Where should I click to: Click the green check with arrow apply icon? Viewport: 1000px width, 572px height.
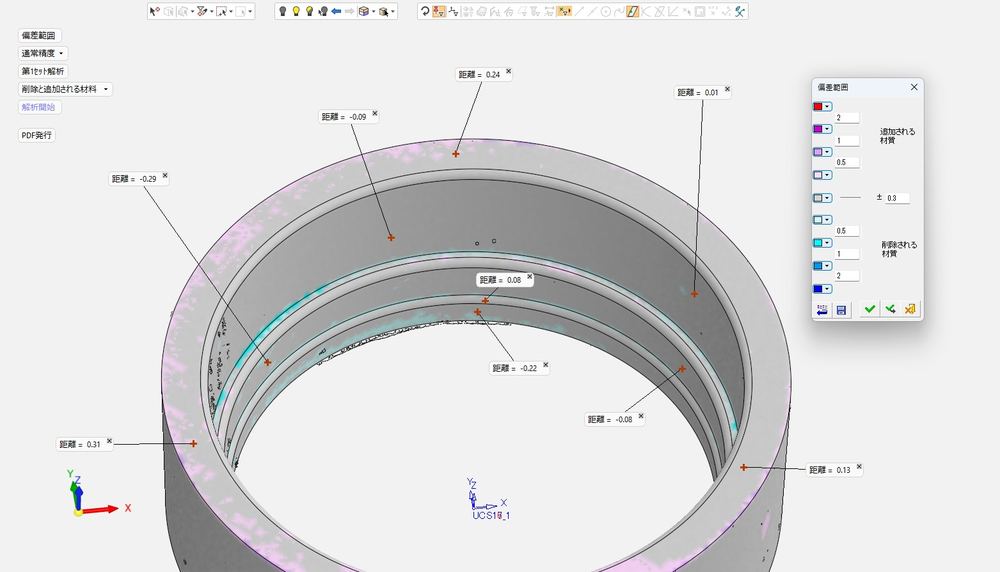pos(890,309)
